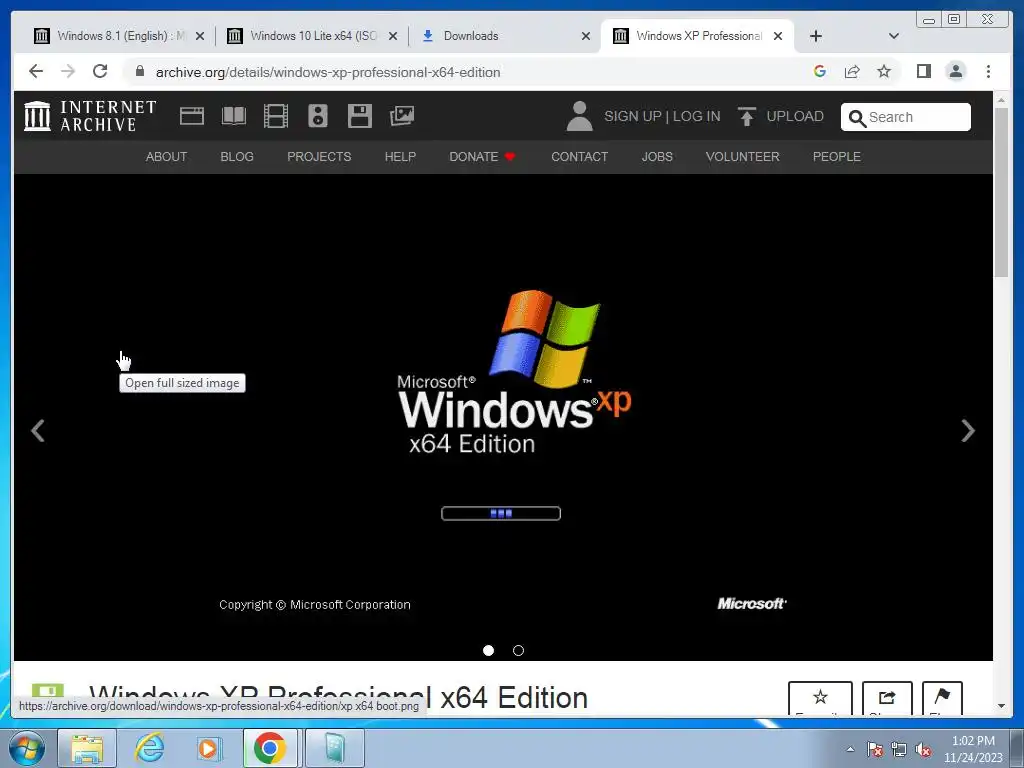The width and height of the screenshot is (1024, 768).
Task: Open the HELP menu link
Action: tap(400, 157)
